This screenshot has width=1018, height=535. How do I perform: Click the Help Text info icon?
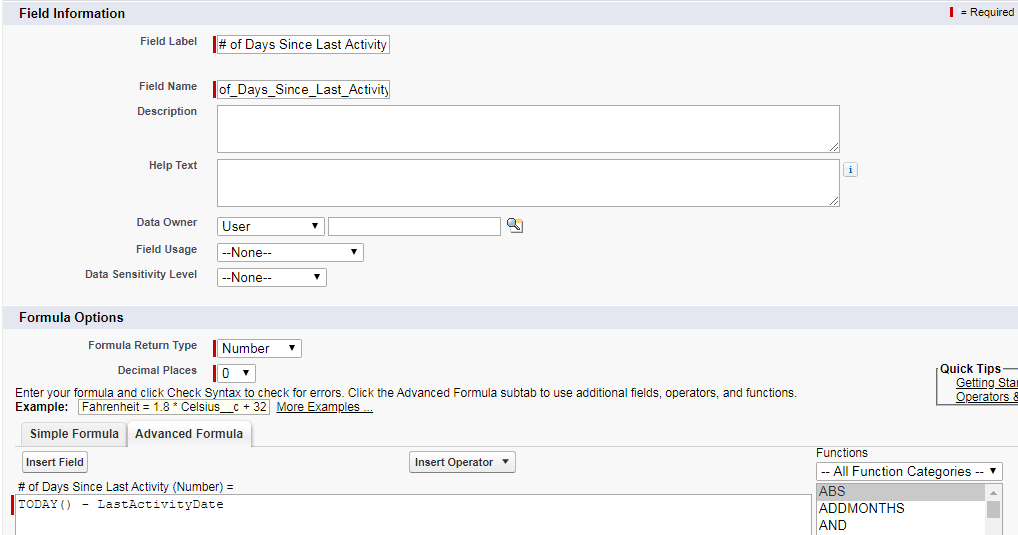850,169
